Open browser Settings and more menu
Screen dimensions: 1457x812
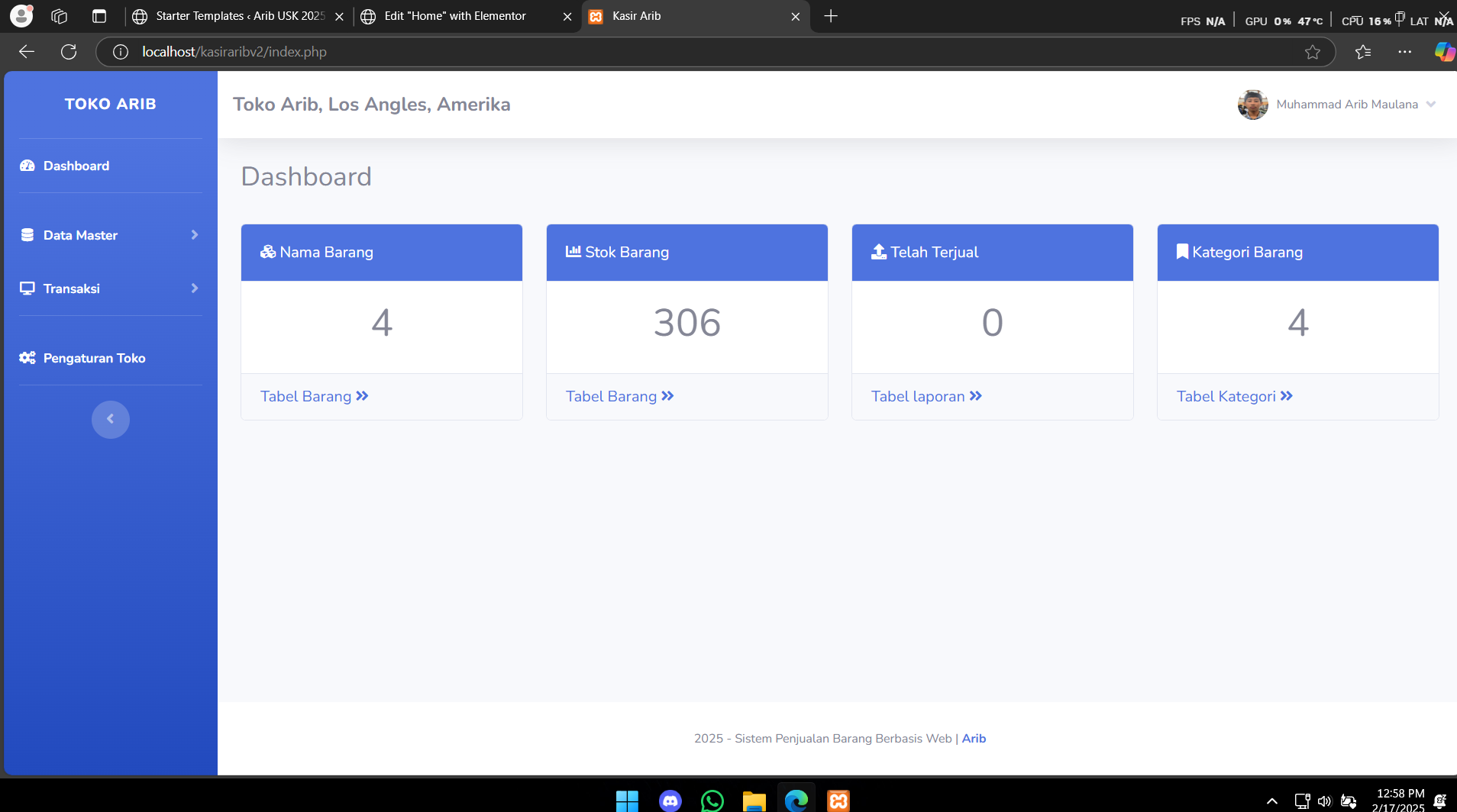coord(1405,52)
